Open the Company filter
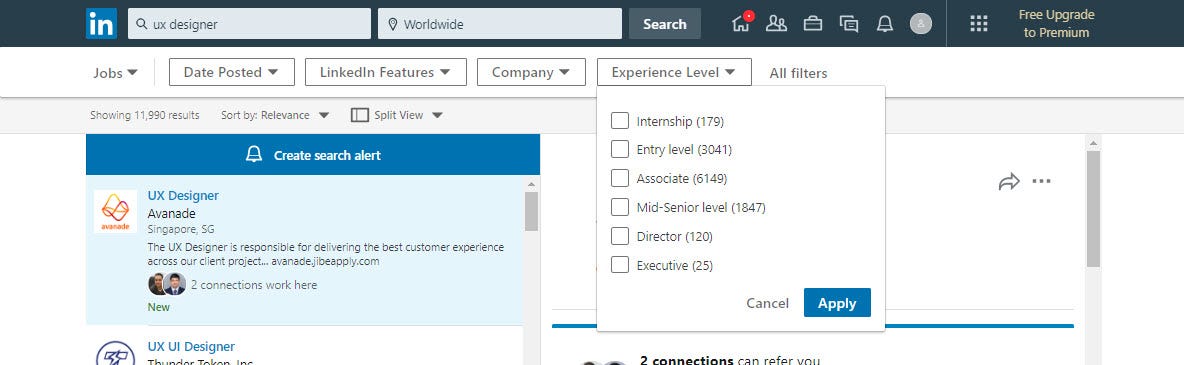 pyautogui.click(x=532, y=72)
